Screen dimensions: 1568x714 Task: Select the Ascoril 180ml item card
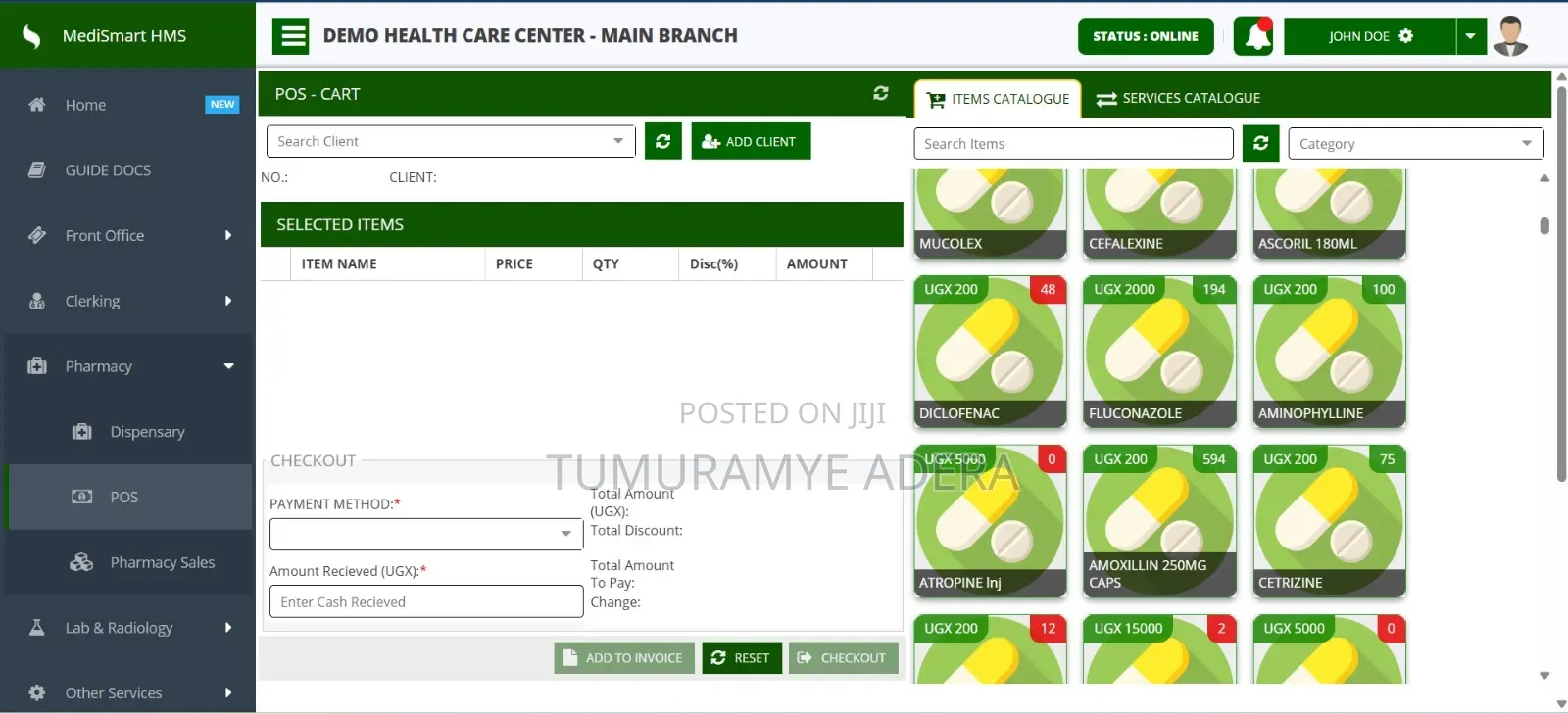pos(1329,214)
